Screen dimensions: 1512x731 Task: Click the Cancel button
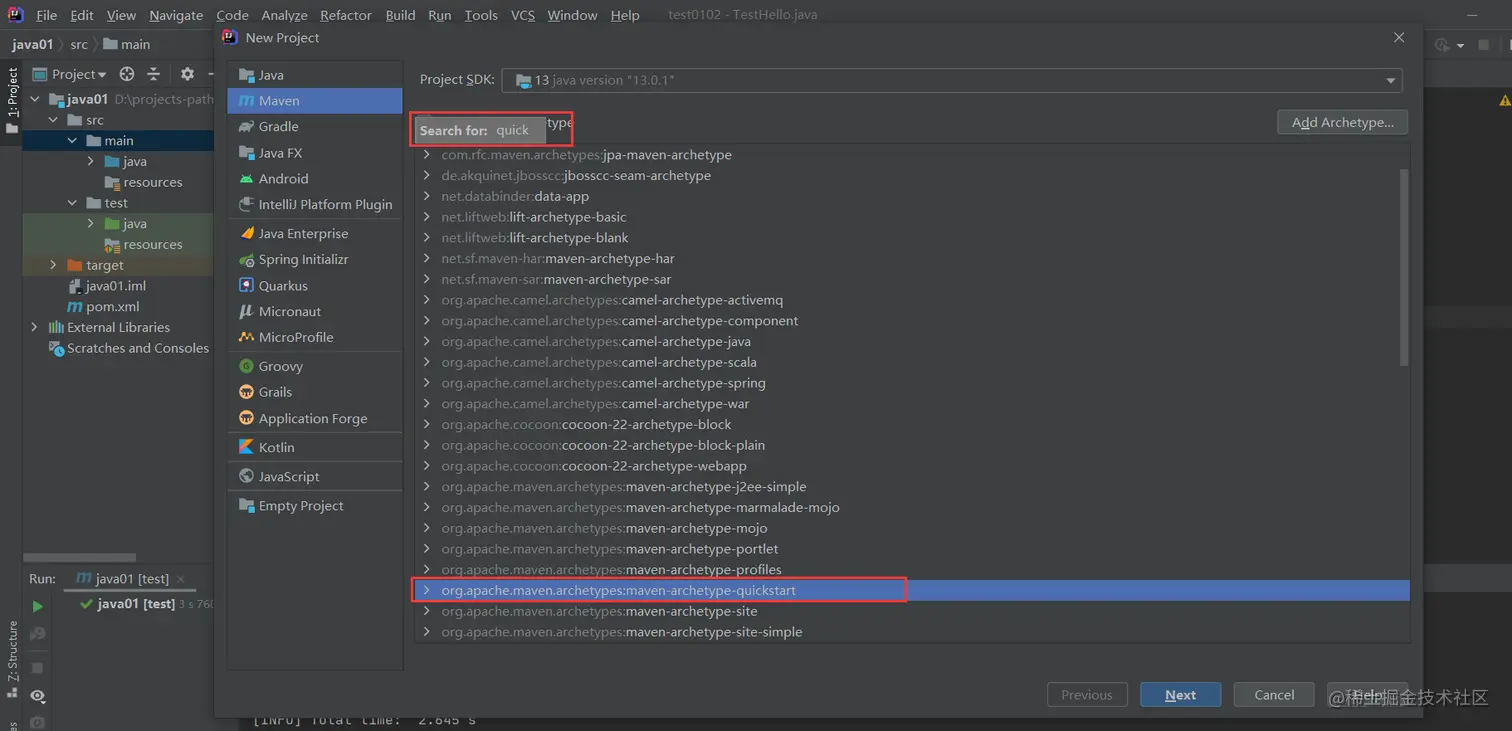pos(1274,695)
